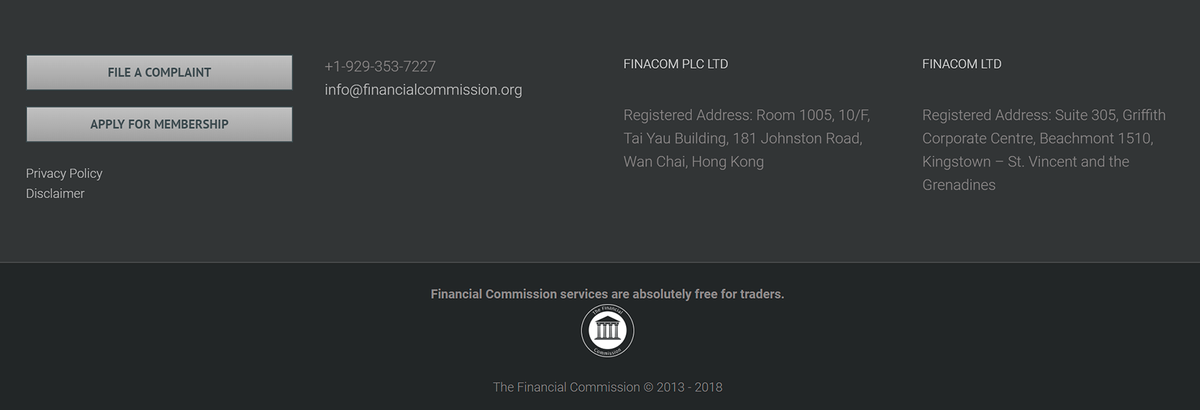Click the 'Suite 305, Griffith' address line
Image resolution: width=1200 pixels, height=410 pixels.
[1110, 115]
